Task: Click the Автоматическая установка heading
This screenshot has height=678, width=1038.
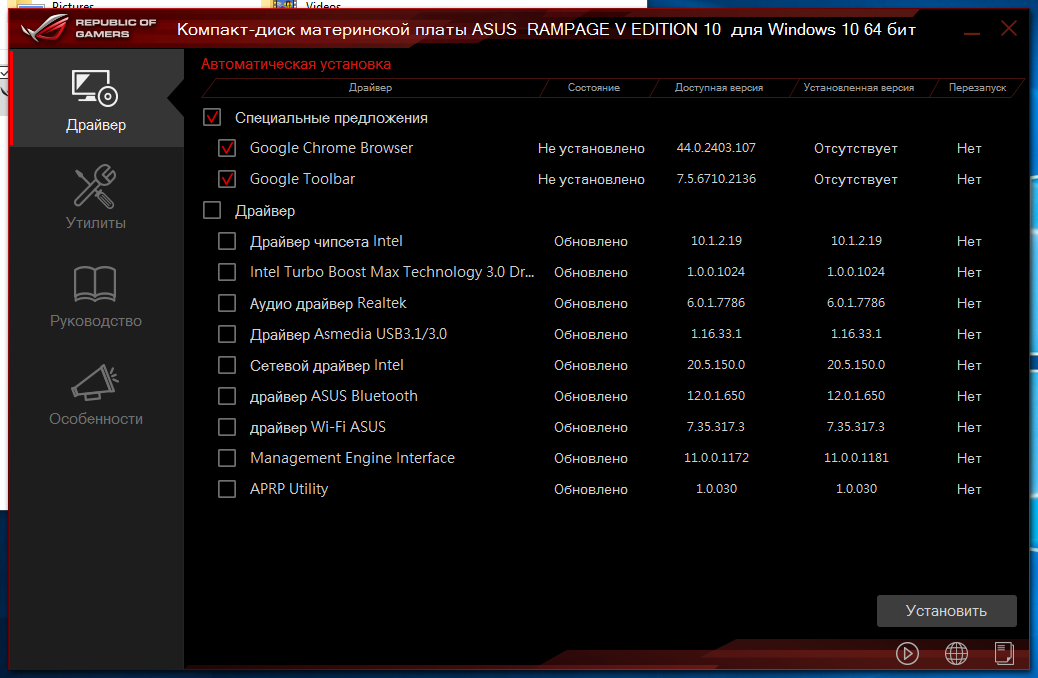Action: click(x=296, y=64)
